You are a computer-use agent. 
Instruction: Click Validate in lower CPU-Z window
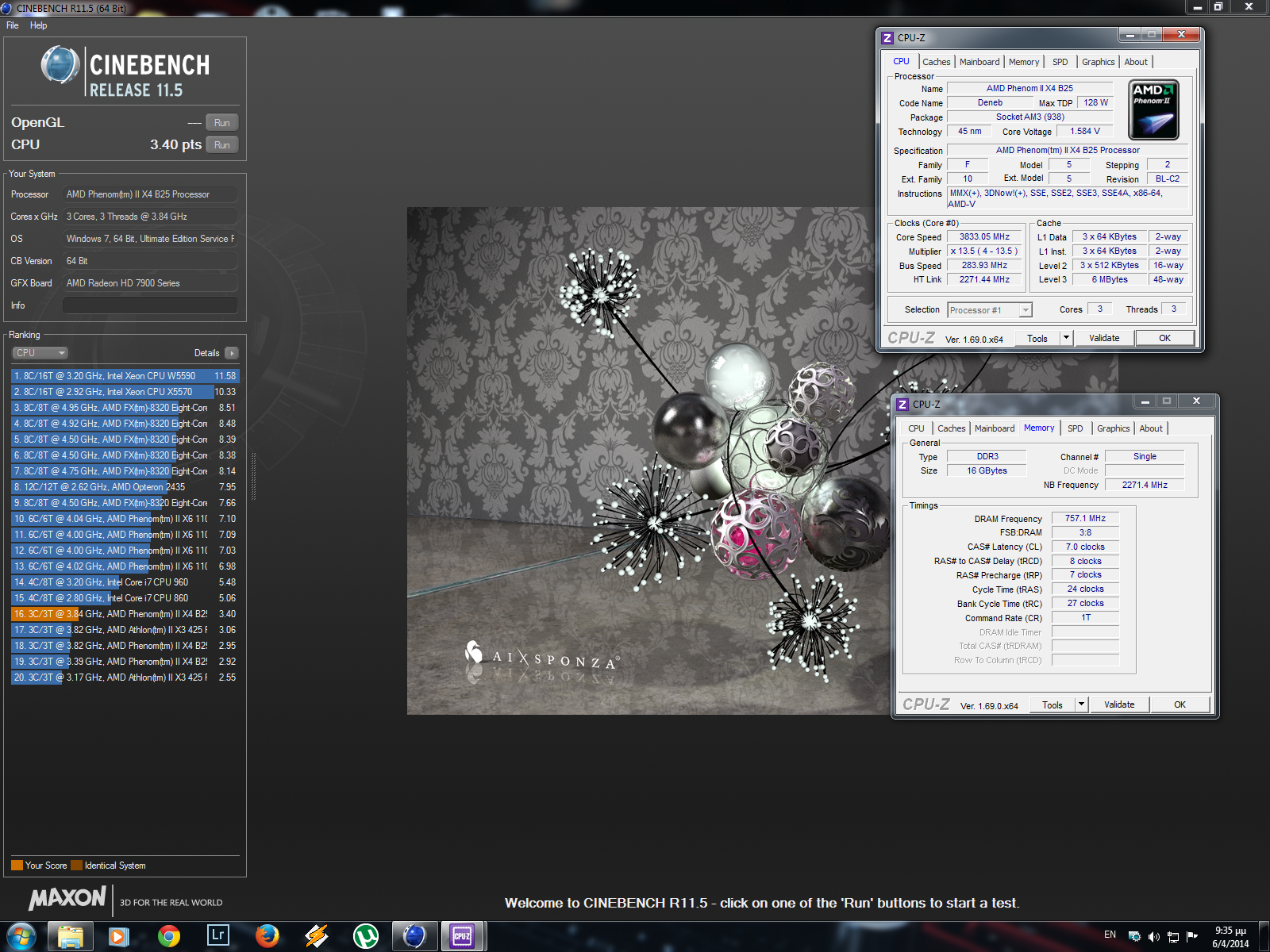1119,704
